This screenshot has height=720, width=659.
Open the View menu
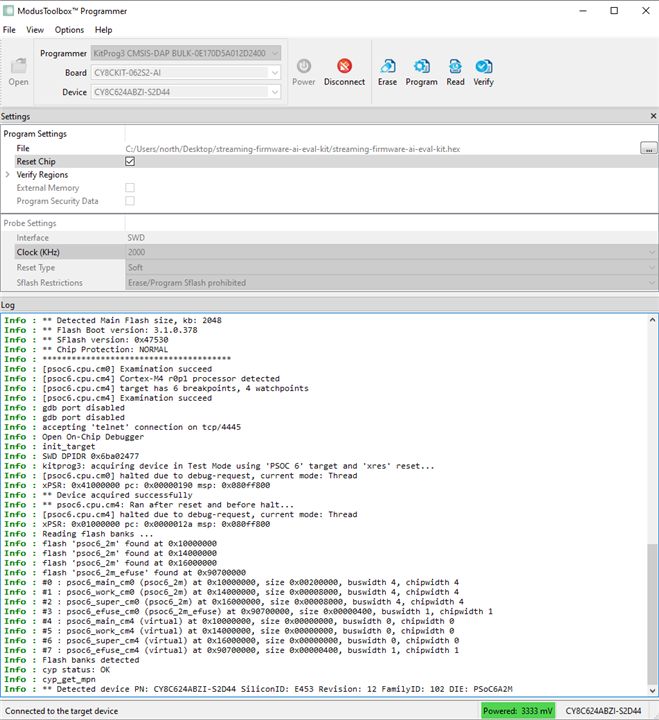tap(35, 30)
